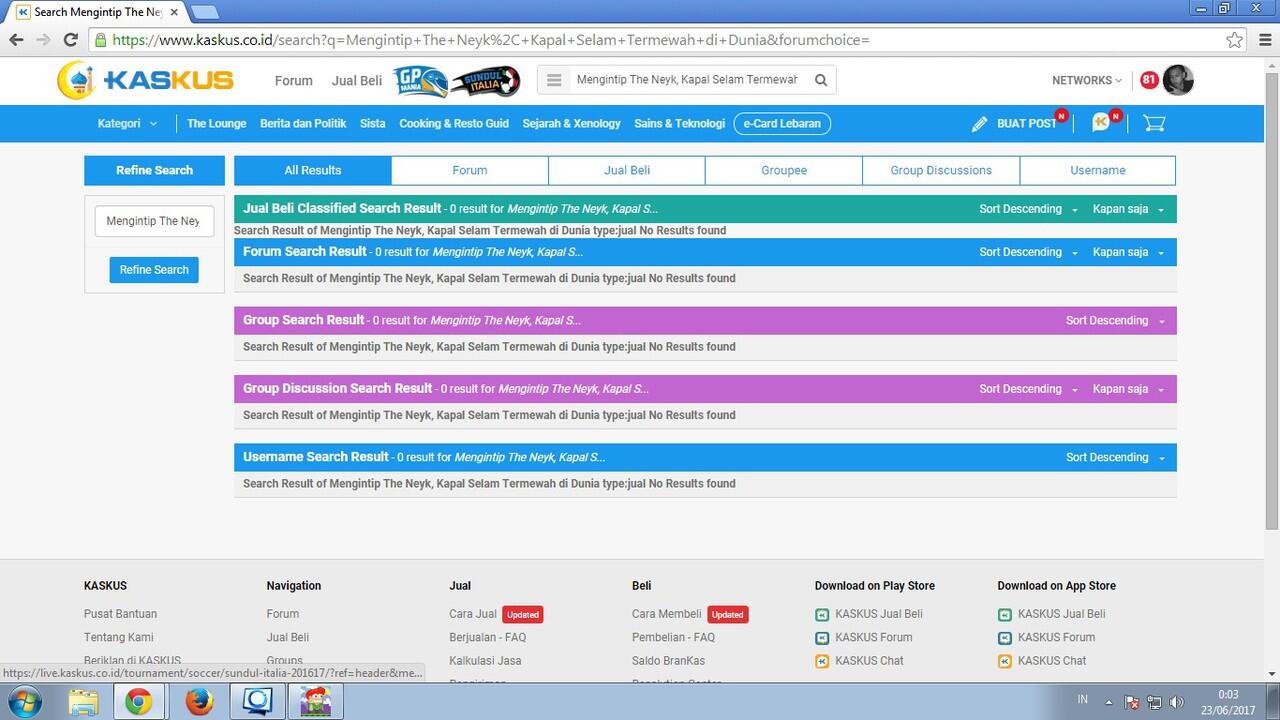Click KASKUS Chat App Store icon
Screen dimensions: 1280x720
(1005, 661)
